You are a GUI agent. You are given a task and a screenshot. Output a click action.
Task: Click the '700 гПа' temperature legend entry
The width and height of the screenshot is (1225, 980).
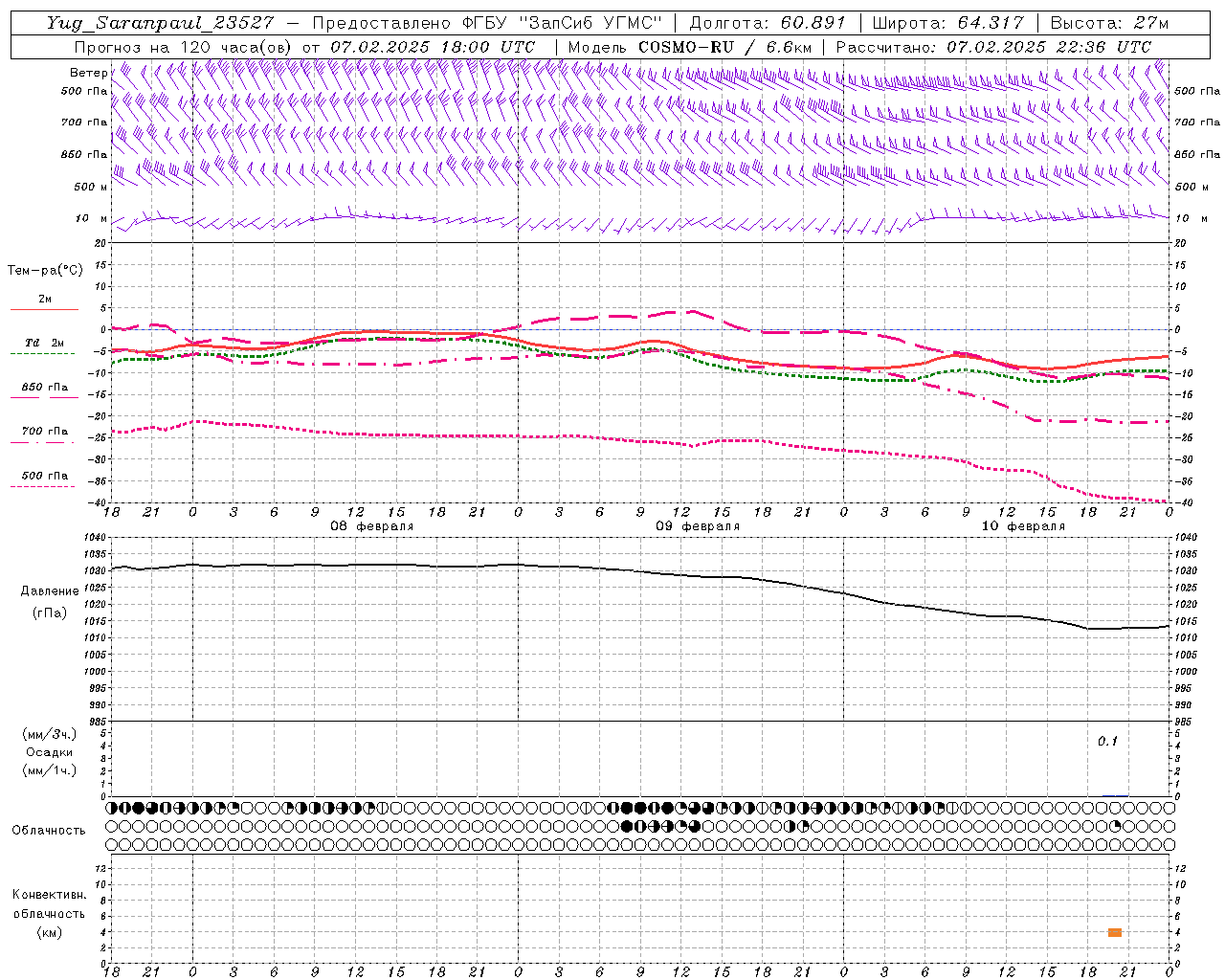44,432
